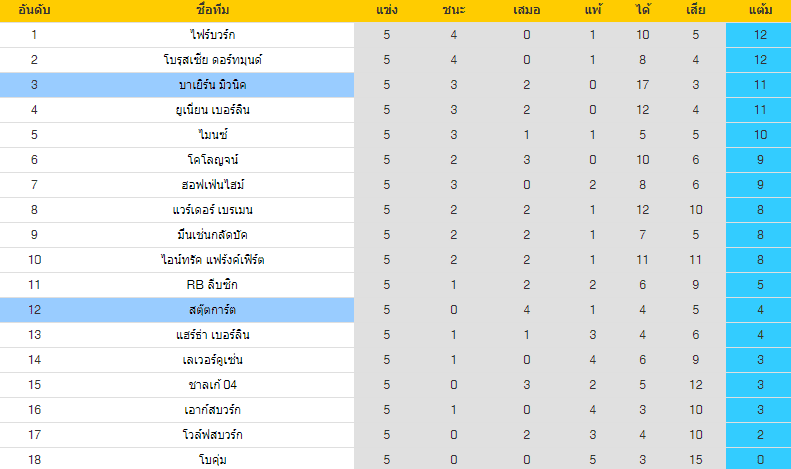Open last placed team โบคุ่ม
This screenshot has width=791, height=469.
coord(212,460)
